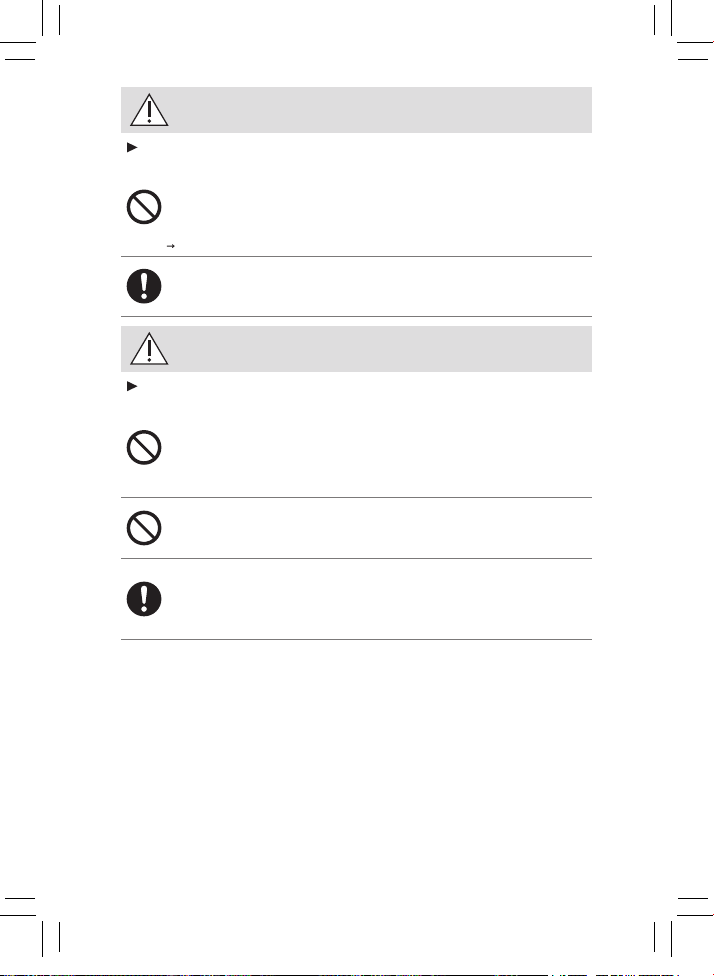Click the warning triangle in the second gray banner

tap(149, 349)
